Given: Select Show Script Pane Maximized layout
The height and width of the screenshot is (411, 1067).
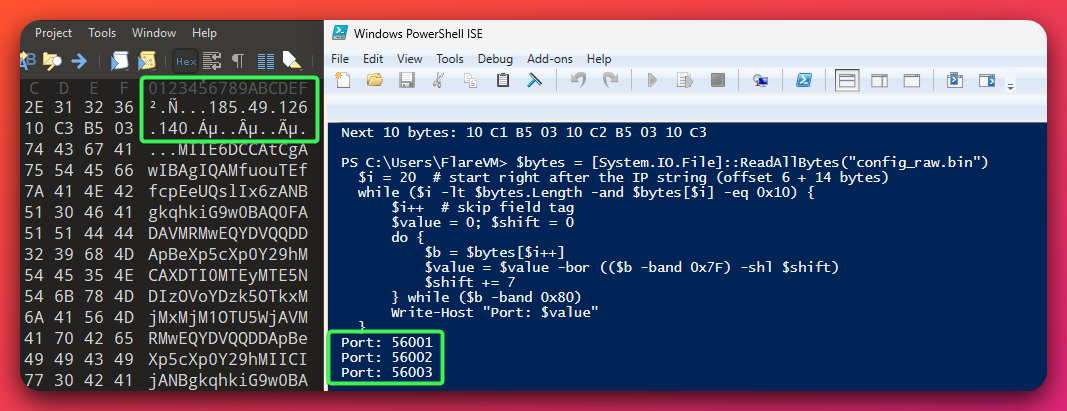Looking at the screenshot, I should pyautogui.click(x=912, y=81).
